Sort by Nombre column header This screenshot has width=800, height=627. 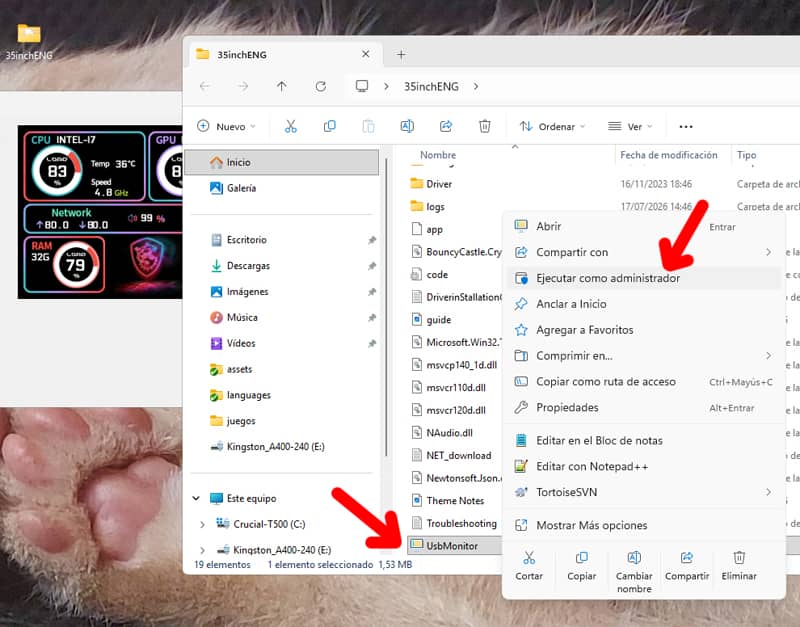coord(438,155)
